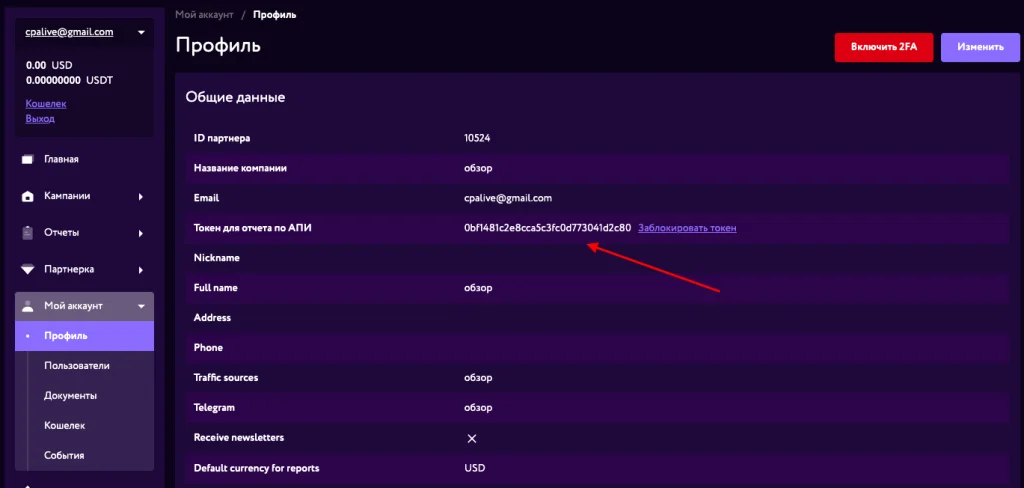
Task: Click the Receive newsletters label
Action: point(239,438)
